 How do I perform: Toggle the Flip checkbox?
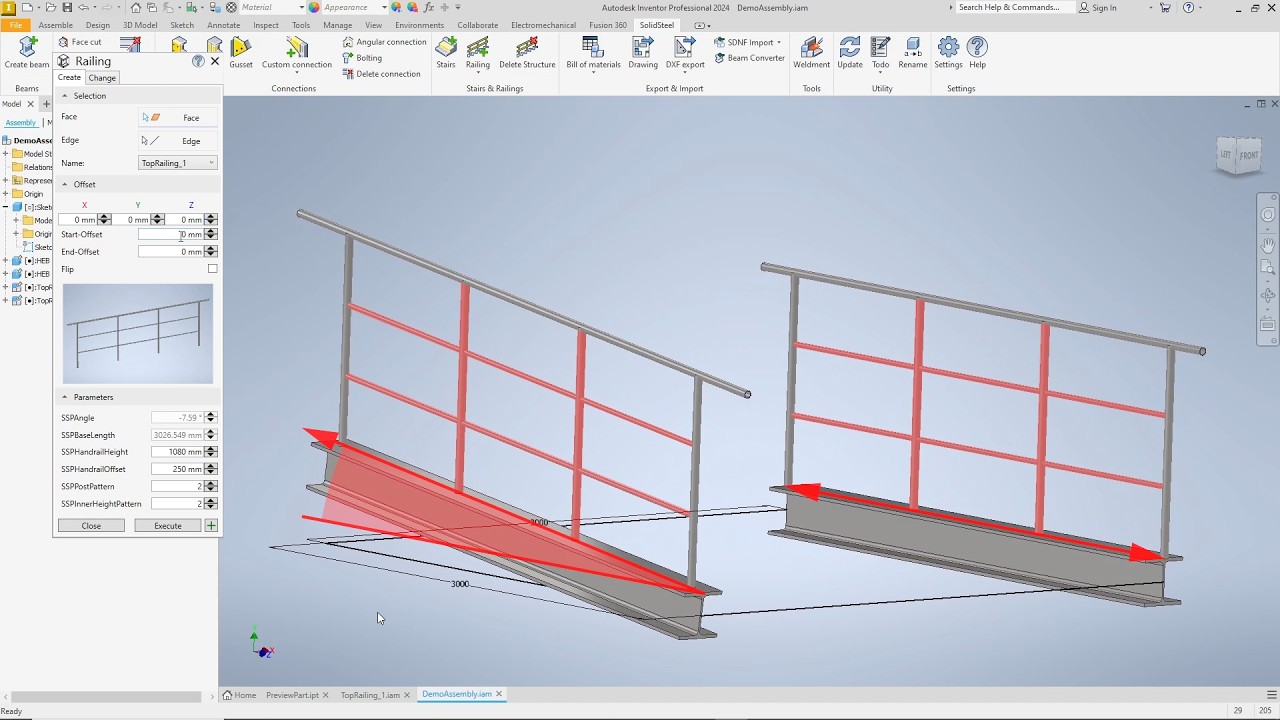212,269
